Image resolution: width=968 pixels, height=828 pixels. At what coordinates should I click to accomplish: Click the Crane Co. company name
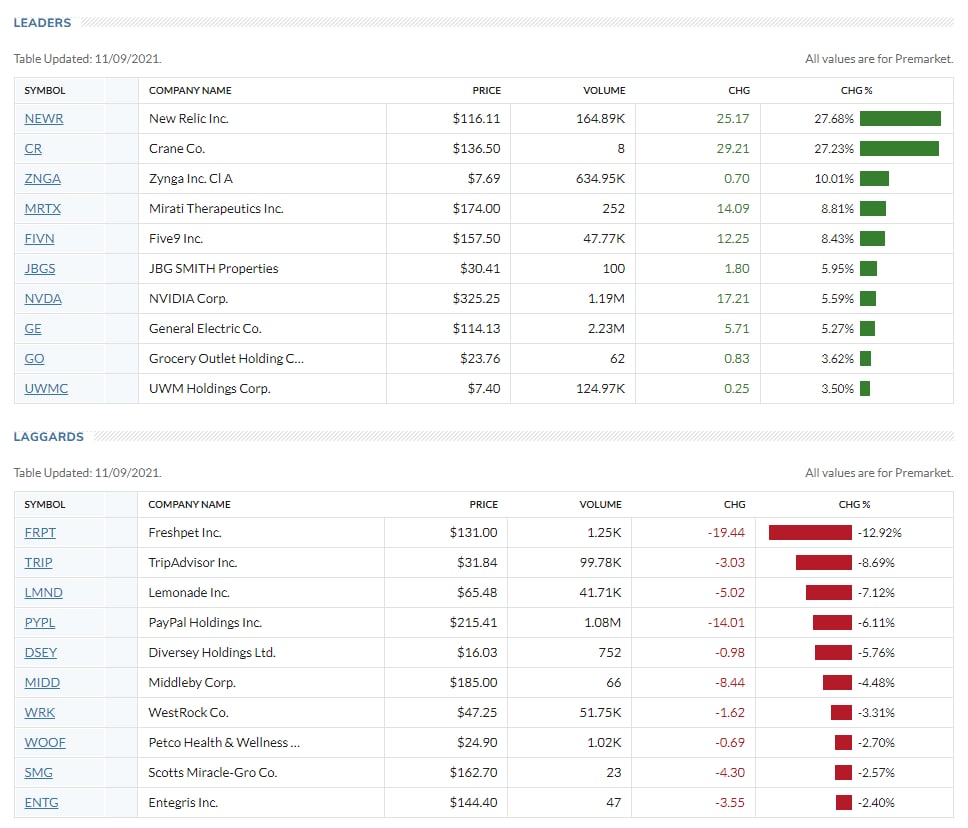pyautogui.click(x=177, y=149)
